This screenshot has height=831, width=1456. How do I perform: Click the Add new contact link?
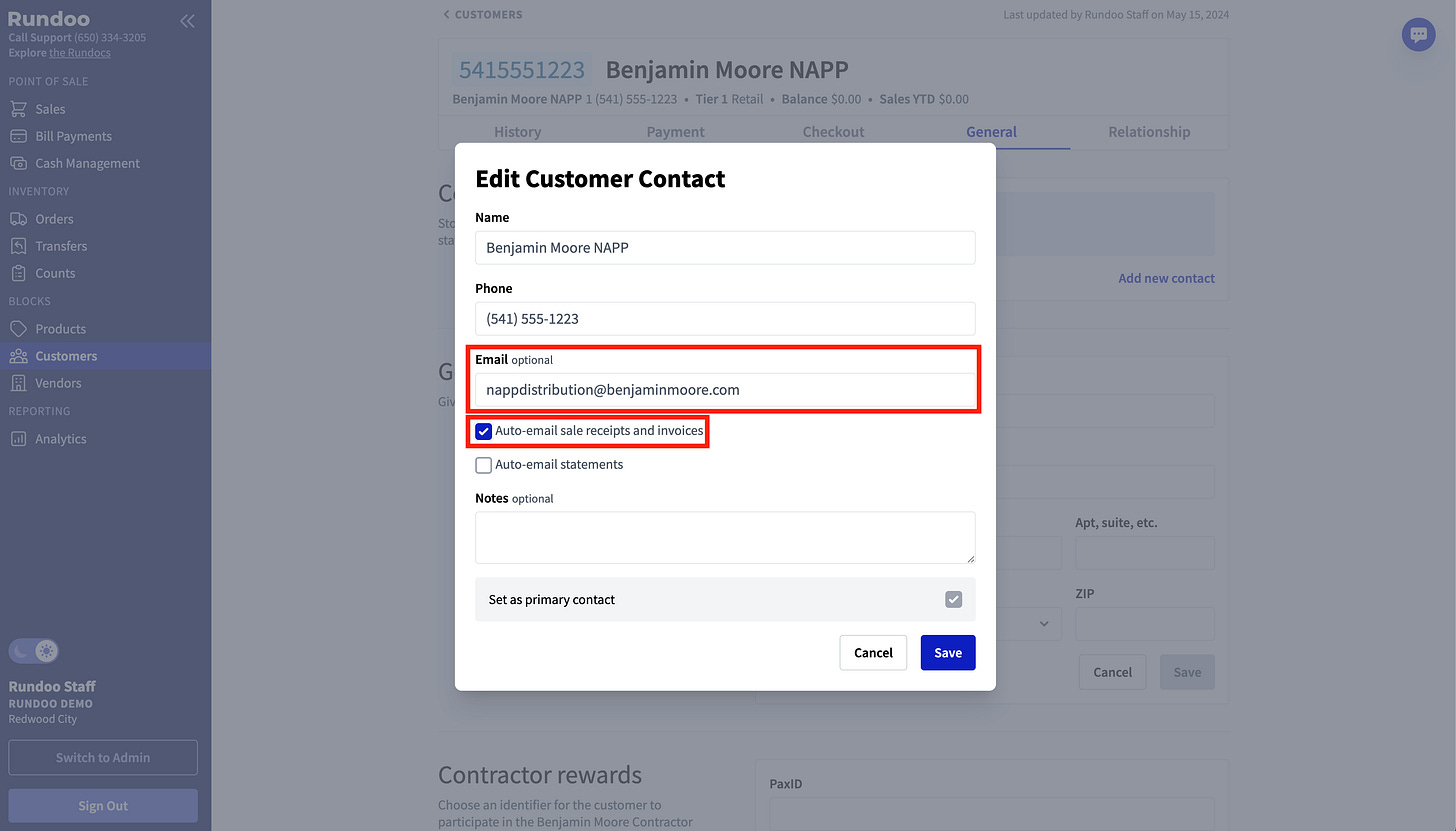click(1166, 278)
